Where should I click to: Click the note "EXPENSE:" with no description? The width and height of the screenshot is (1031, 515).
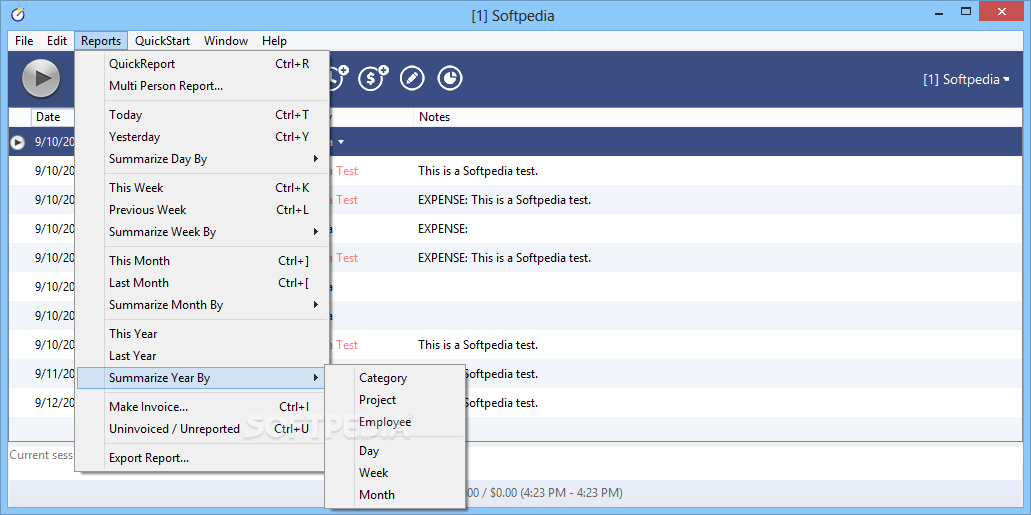(x=443, y=229)
